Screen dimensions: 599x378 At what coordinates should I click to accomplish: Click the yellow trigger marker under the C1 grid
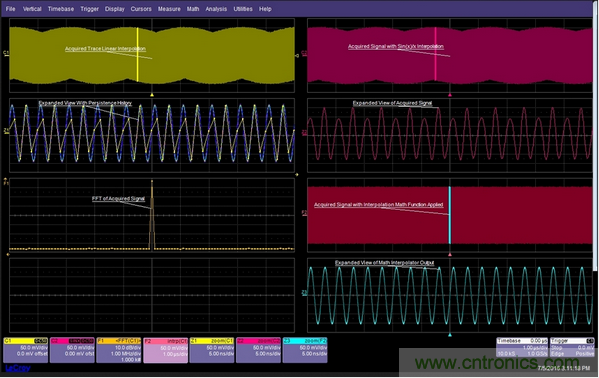click(152, 94)
